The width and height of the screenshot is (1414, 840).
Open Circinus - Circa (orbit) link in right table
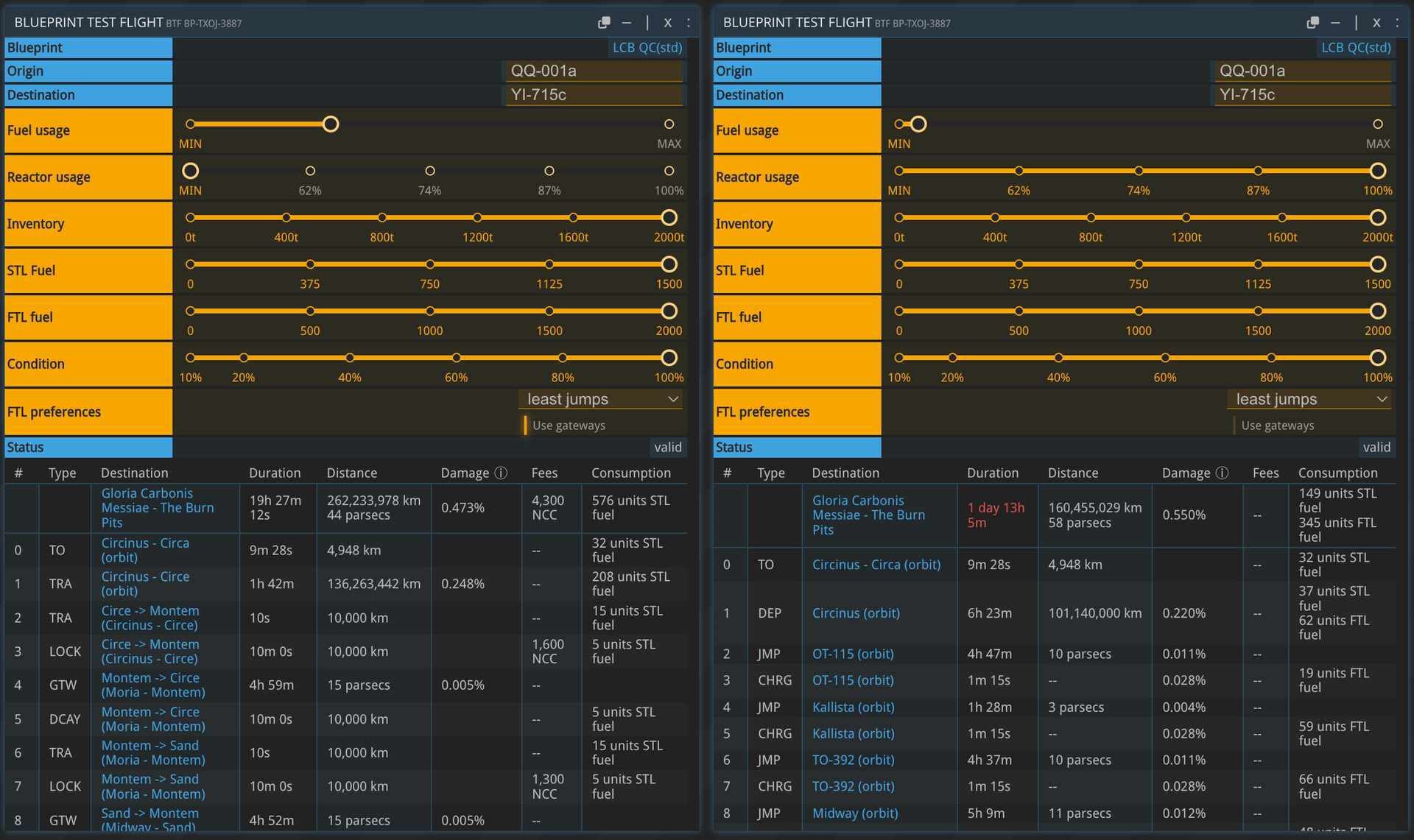(876, 565)
